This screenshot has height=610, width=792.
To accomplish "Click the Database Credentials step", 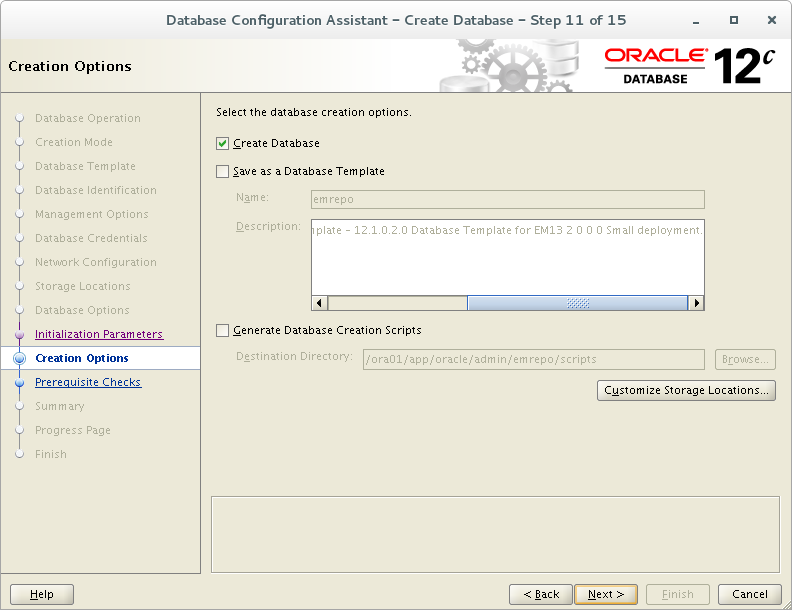I will coord(91,238).
